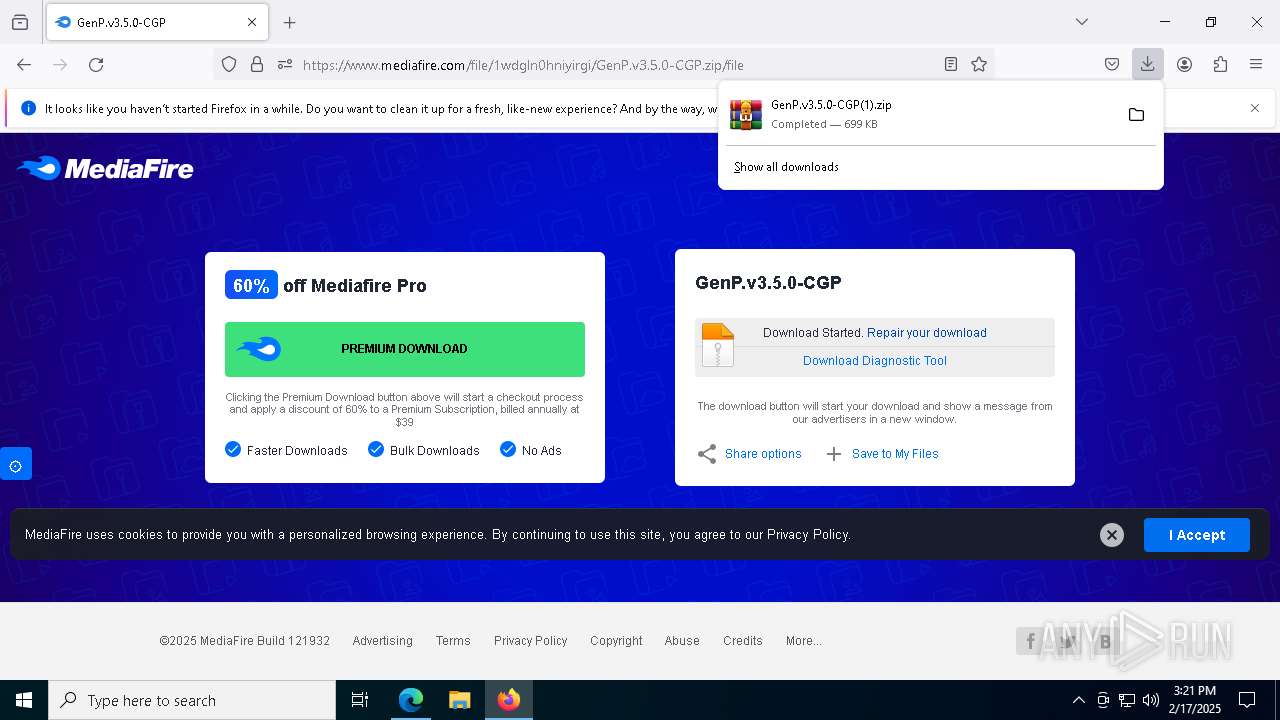Open Terms footer link
1280x720 pixels.
click(453, 641)
